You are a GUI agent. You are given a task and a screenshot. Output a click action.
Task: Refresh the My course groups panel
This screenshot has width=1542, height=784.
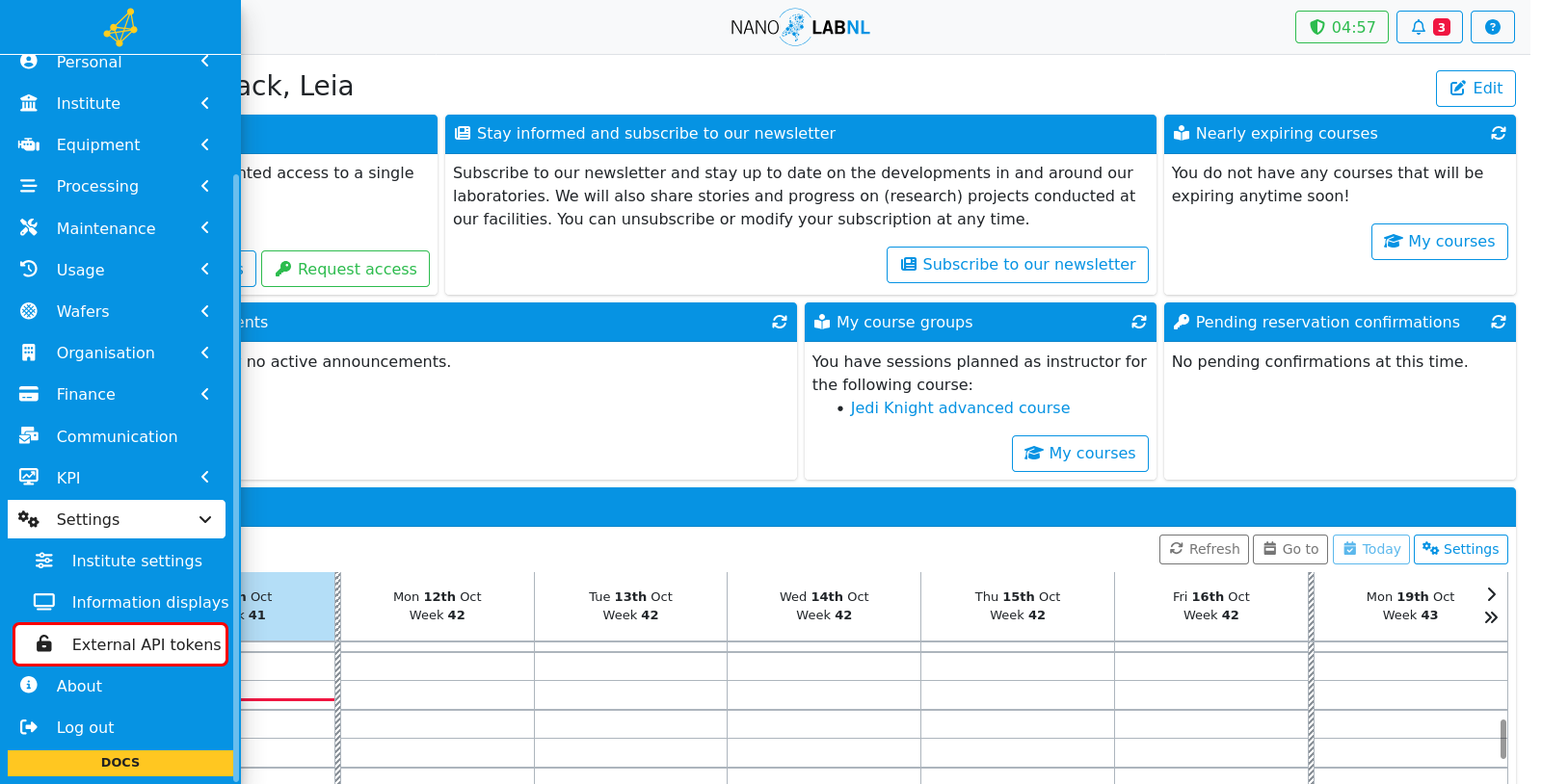1138,323
